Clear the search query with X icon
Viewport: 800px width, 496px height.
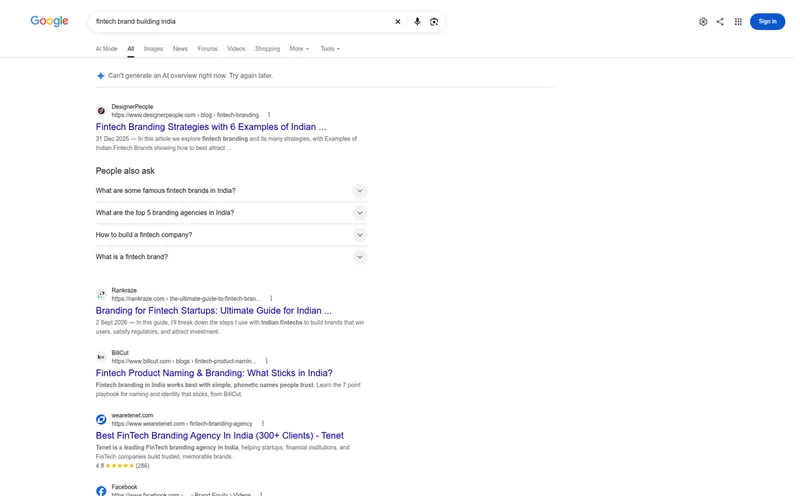(x=397, y=21)
